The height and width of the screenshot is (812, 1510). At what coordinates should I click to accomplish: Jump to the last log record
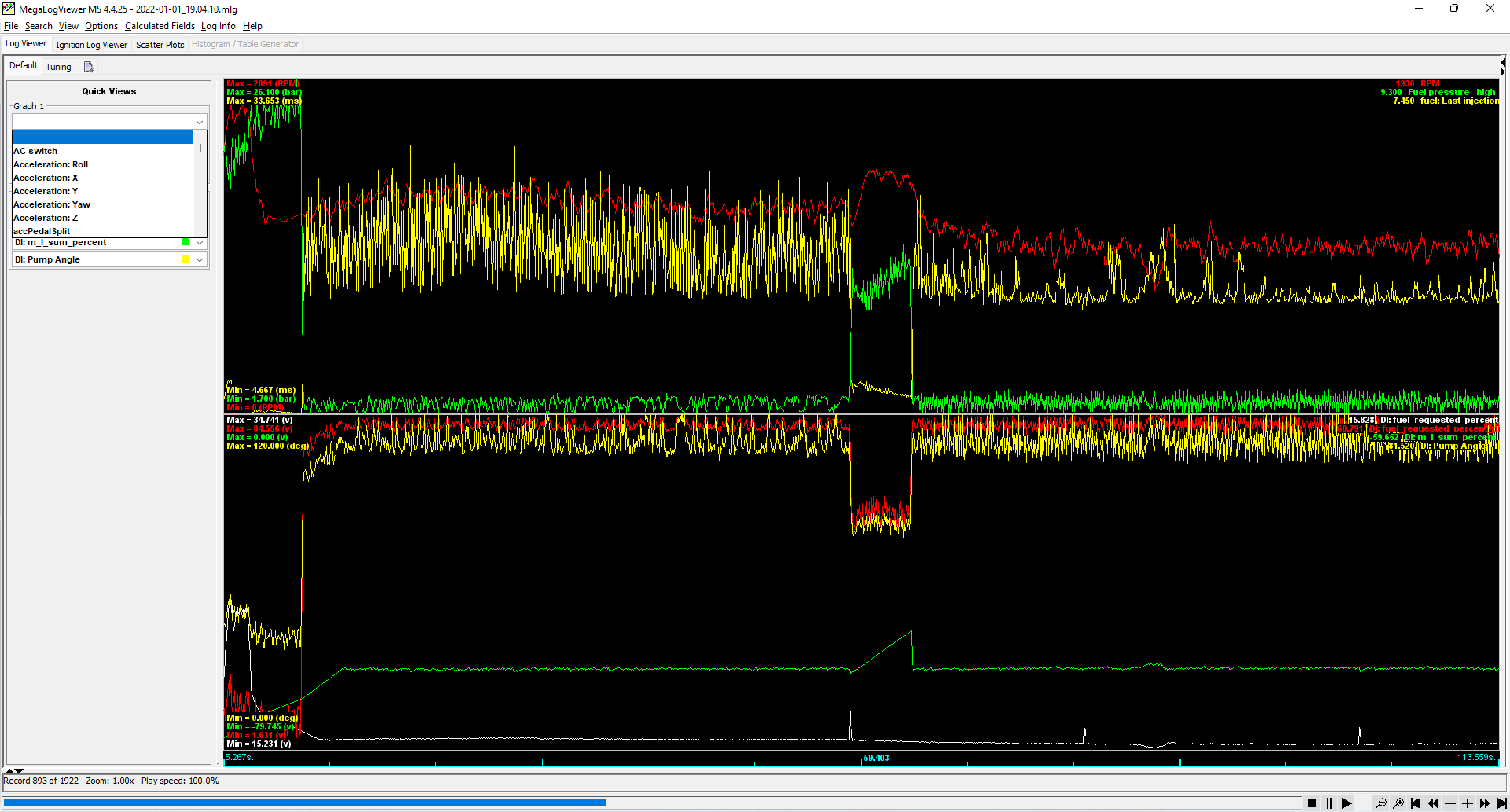[1501, 803]
